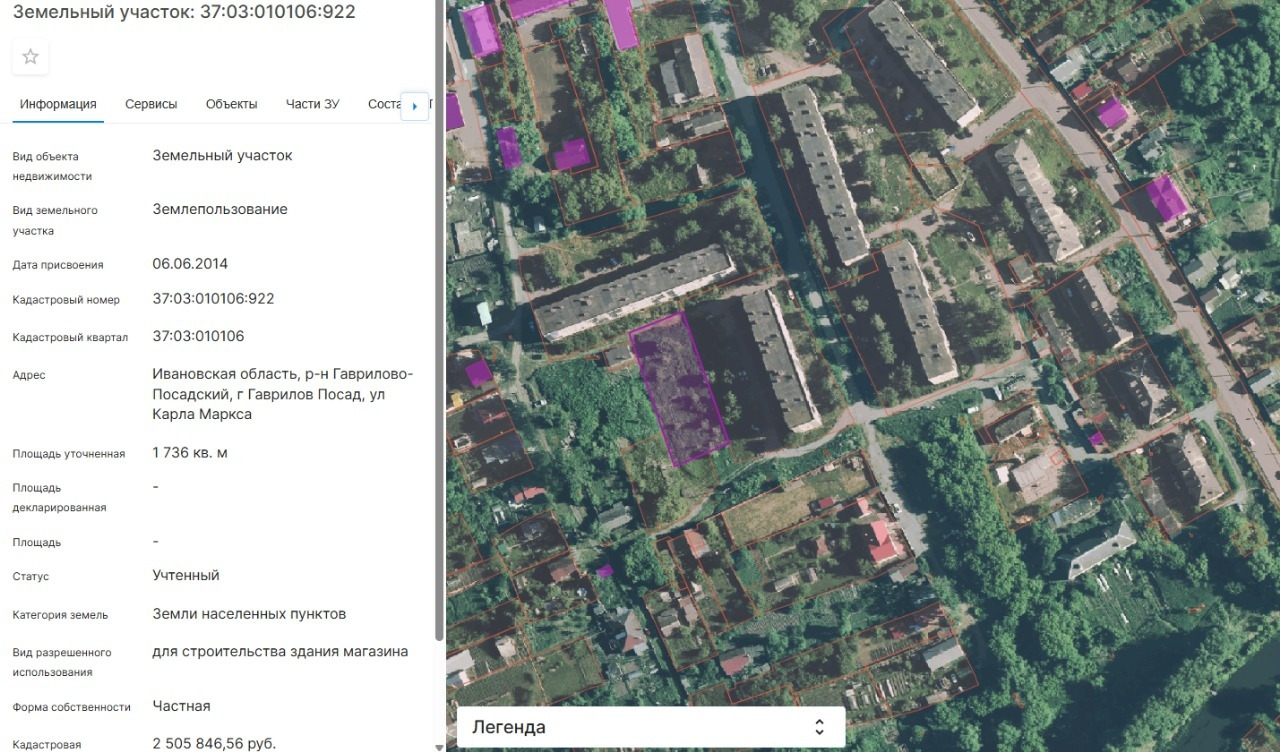Open the Сервисы tab
Viewport: 1280px width, 752px height.
click(151, 104)
